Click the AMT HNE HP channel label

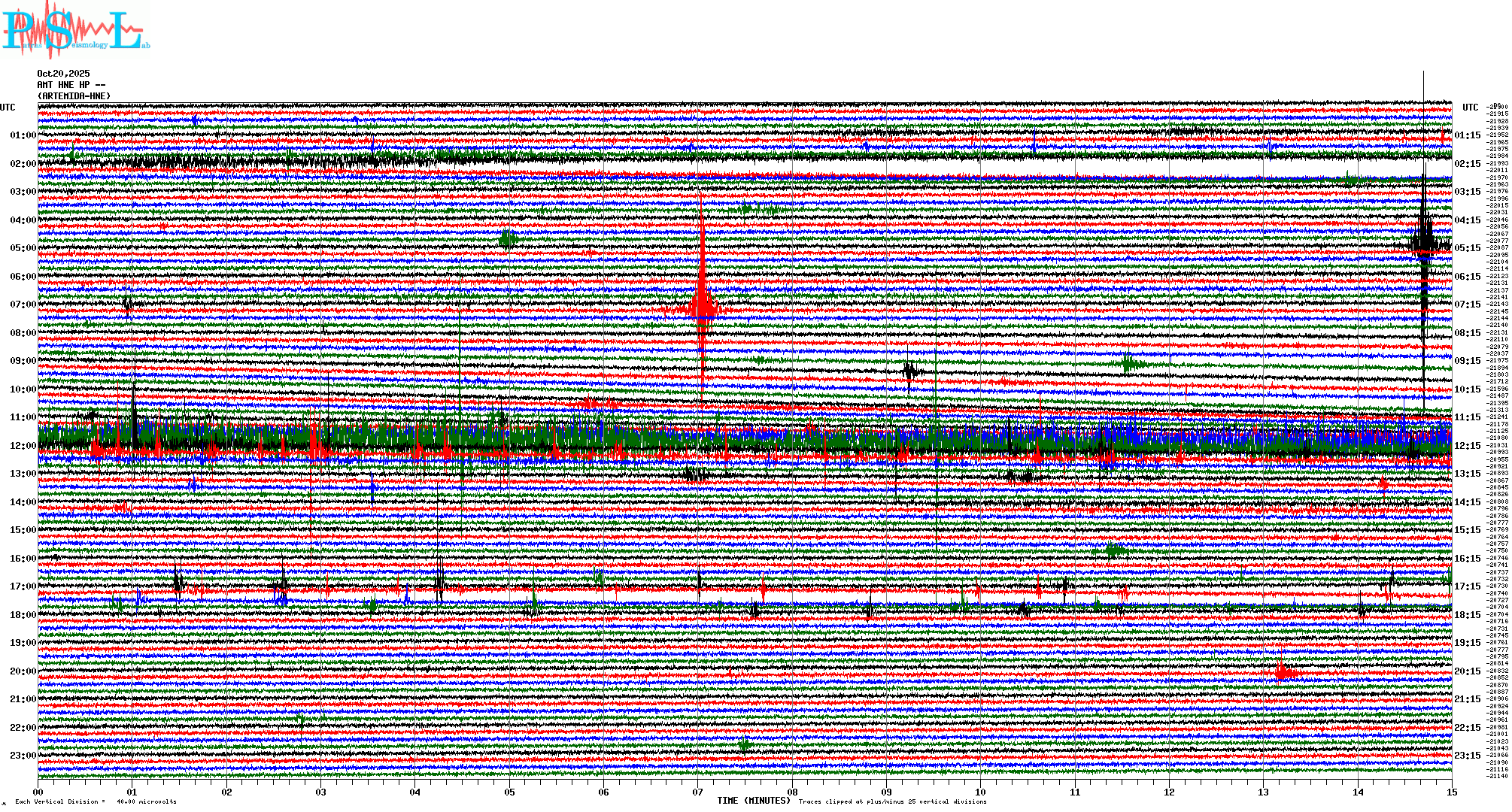71,85
